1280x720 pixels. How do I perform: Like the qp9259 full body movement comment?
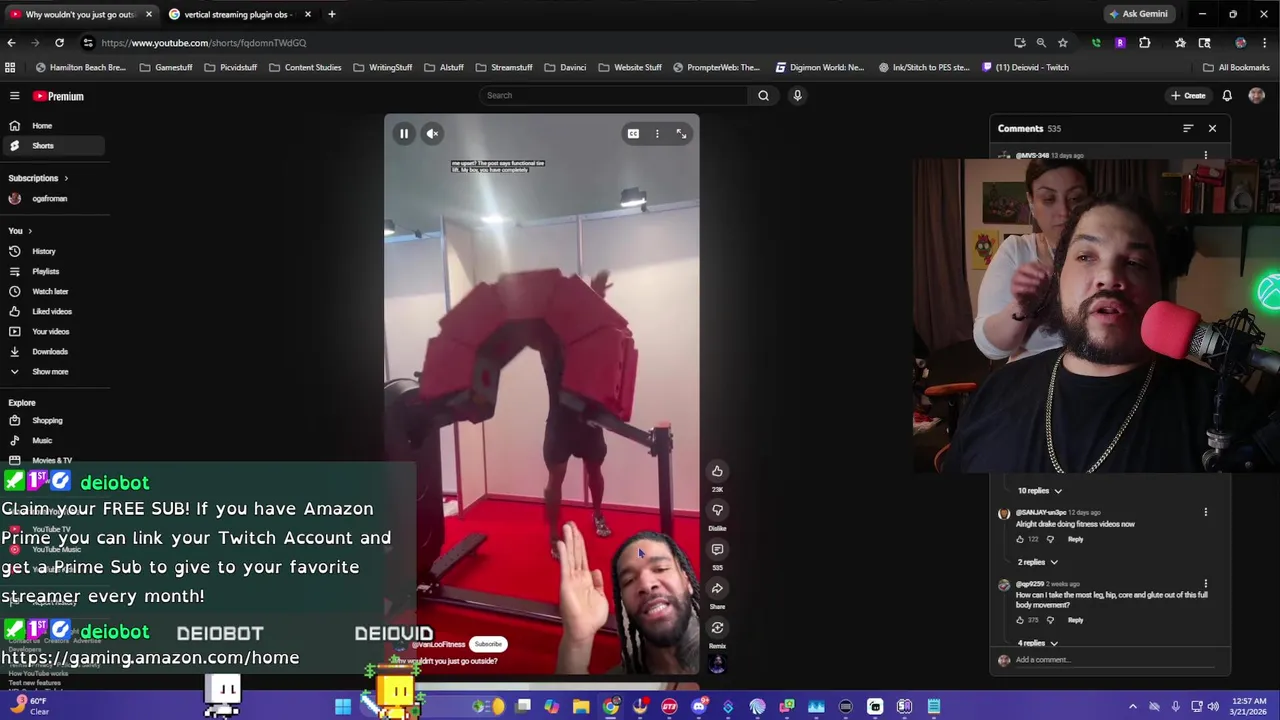[1022, 620]
